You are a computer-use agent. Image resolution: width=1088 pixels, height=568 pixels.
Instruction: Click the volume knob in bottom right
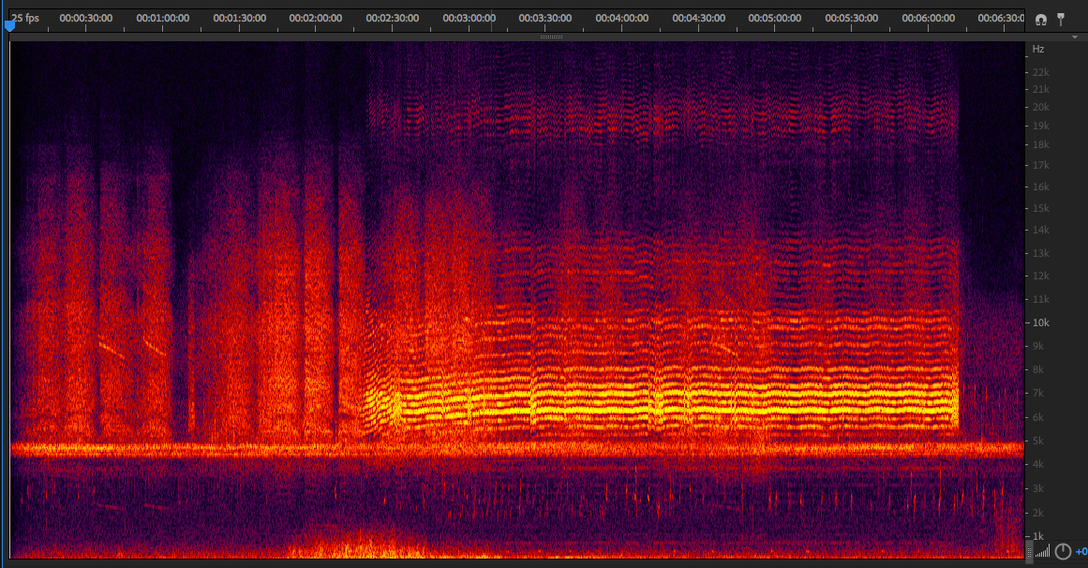[1063, 552]
